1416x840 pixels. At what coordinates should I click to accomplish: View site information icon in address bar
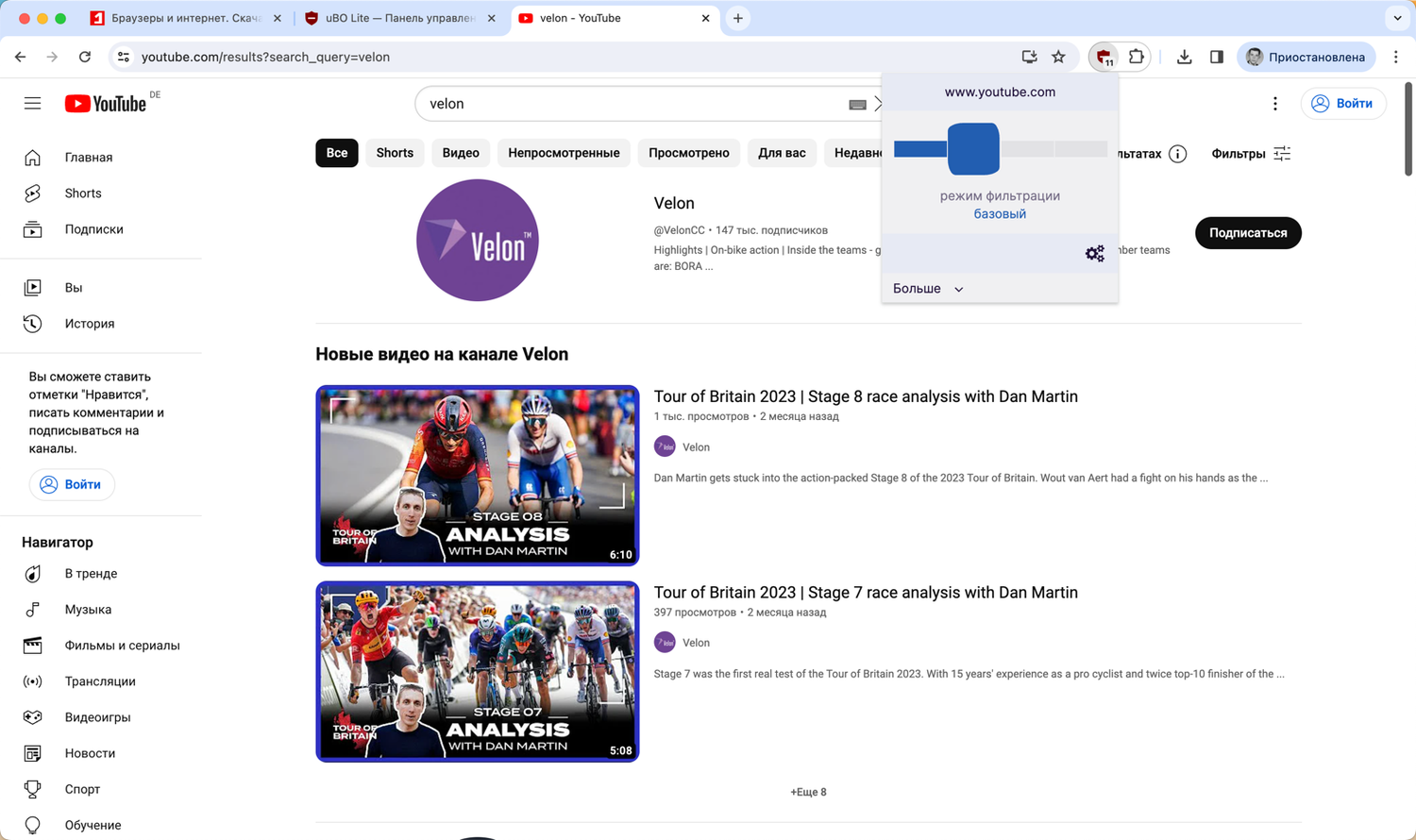point(123,57)
